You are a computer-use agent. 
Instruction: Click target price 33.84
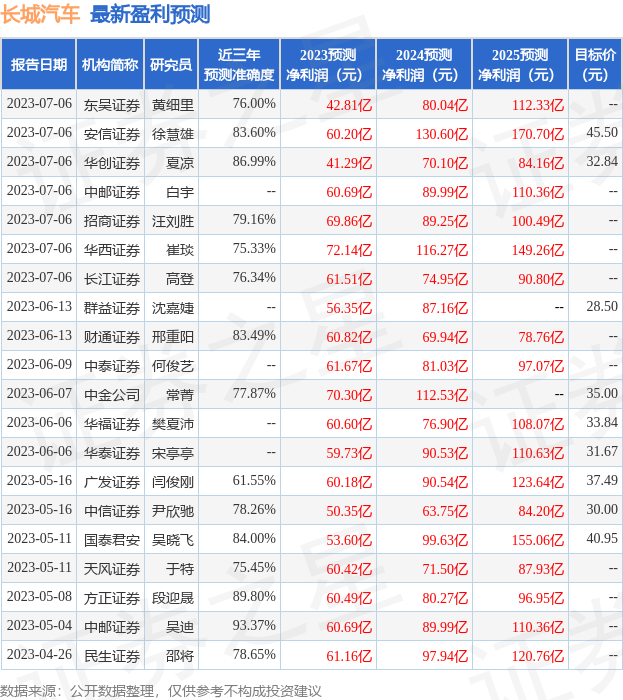(602, 422)
